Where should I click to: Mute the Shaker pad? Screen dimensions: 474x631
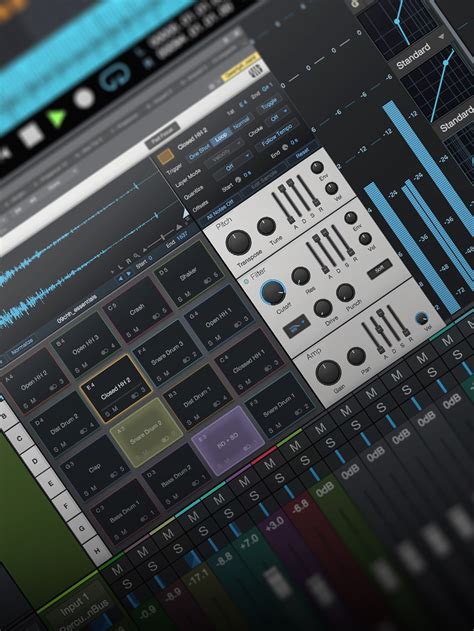[x=187, y=296]
